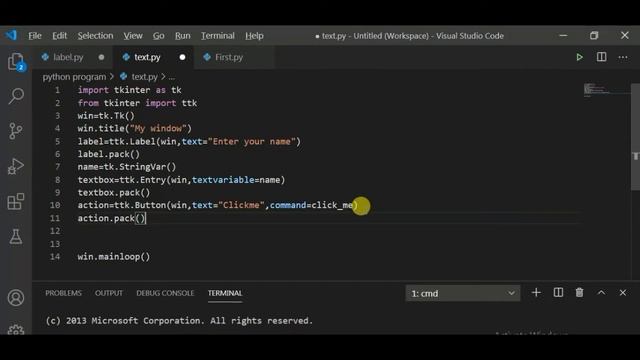Viewport: 640px width, 360px height.
Task: Close the terminal panel
Action: (622, 293)
